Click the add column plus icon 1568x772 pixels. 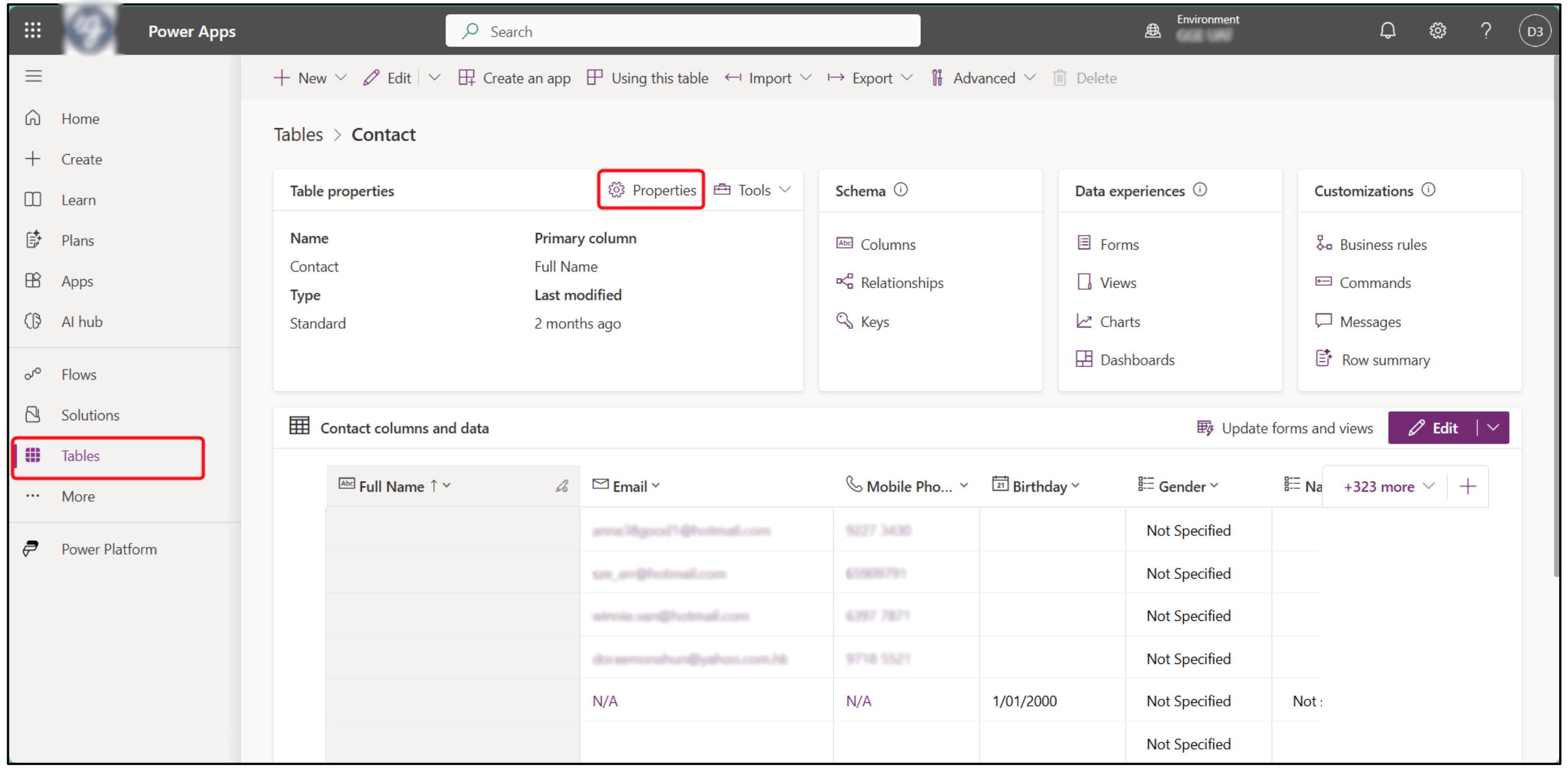click(x=1468, y=486)
